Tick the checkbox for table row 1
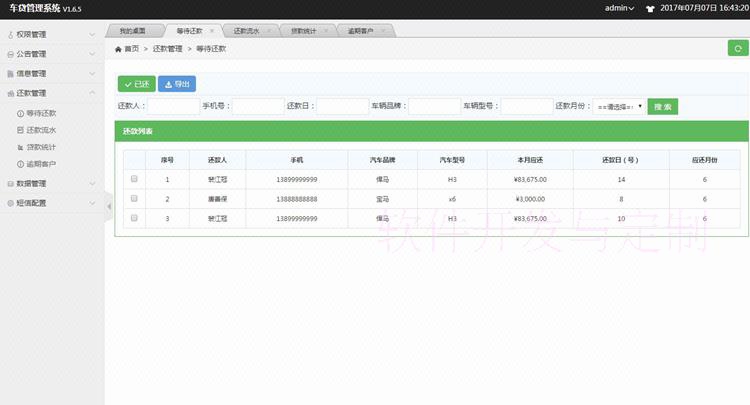Image resolution: width=750 pixels, height=405 pixels. tap(134, 179)
